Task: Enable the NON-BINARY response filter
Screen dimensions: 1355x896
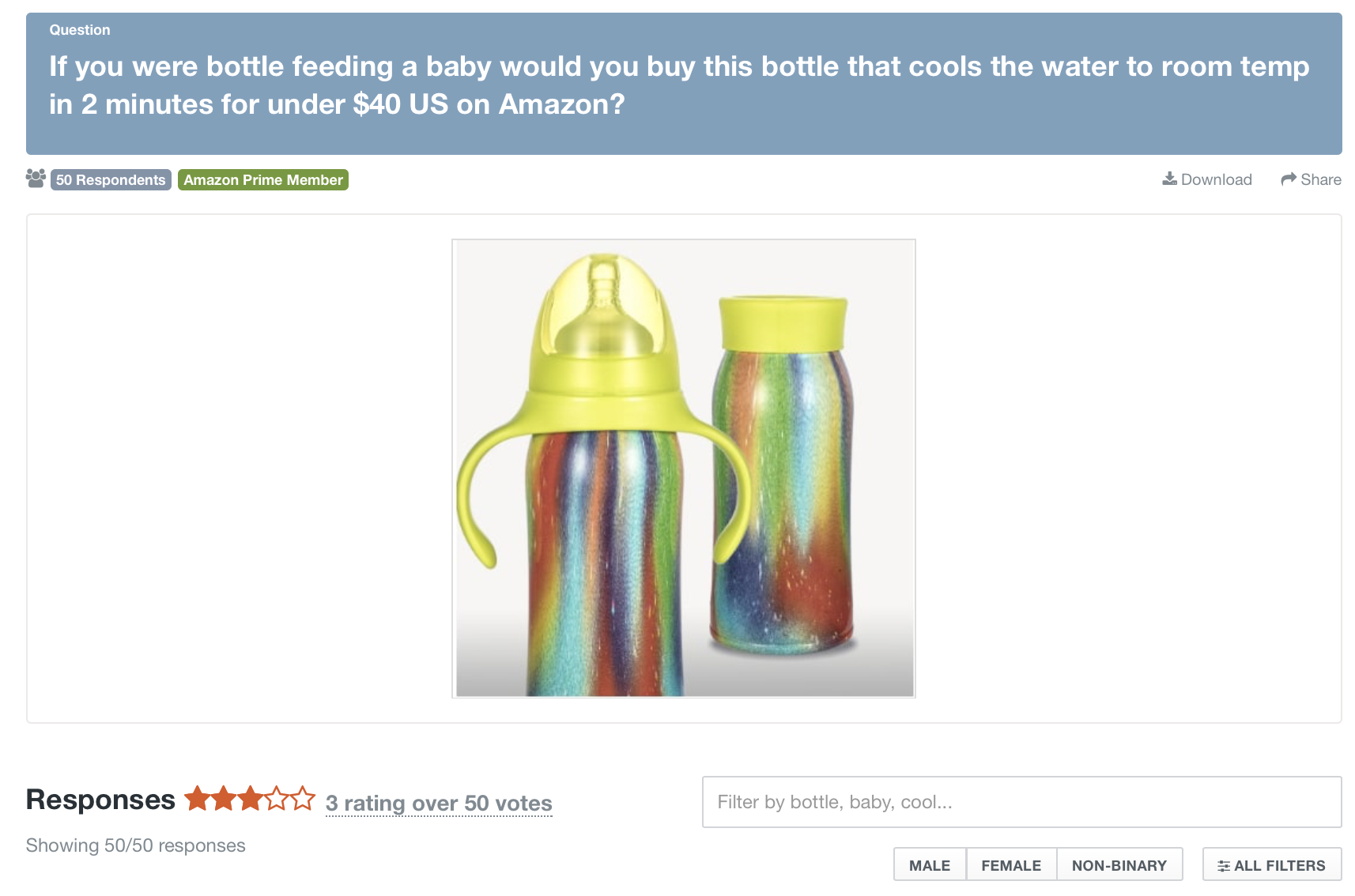Action: pyautogui.click(x=1119, y=865)
